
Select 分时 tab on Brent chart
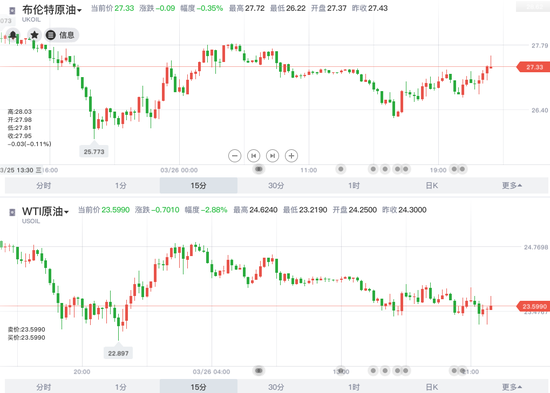tap(43, 186)
